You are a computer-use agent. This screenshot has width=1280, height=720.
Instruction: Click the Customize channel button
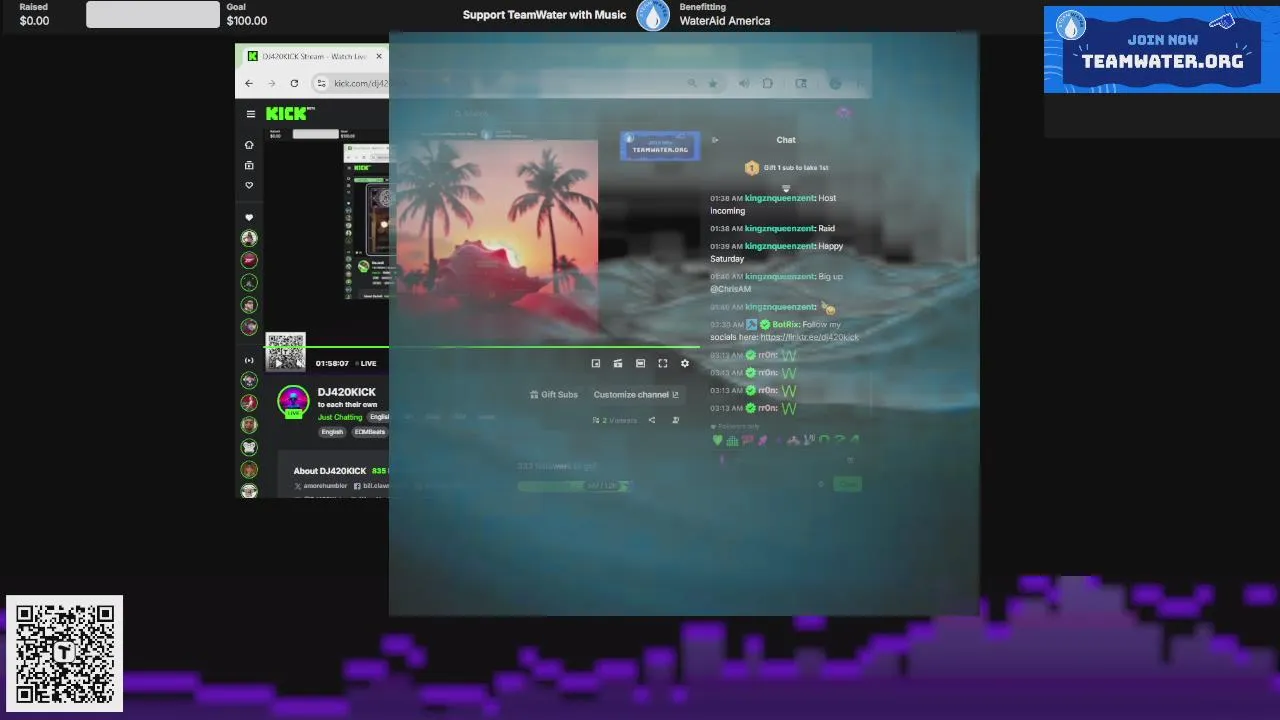pos(636,395)
